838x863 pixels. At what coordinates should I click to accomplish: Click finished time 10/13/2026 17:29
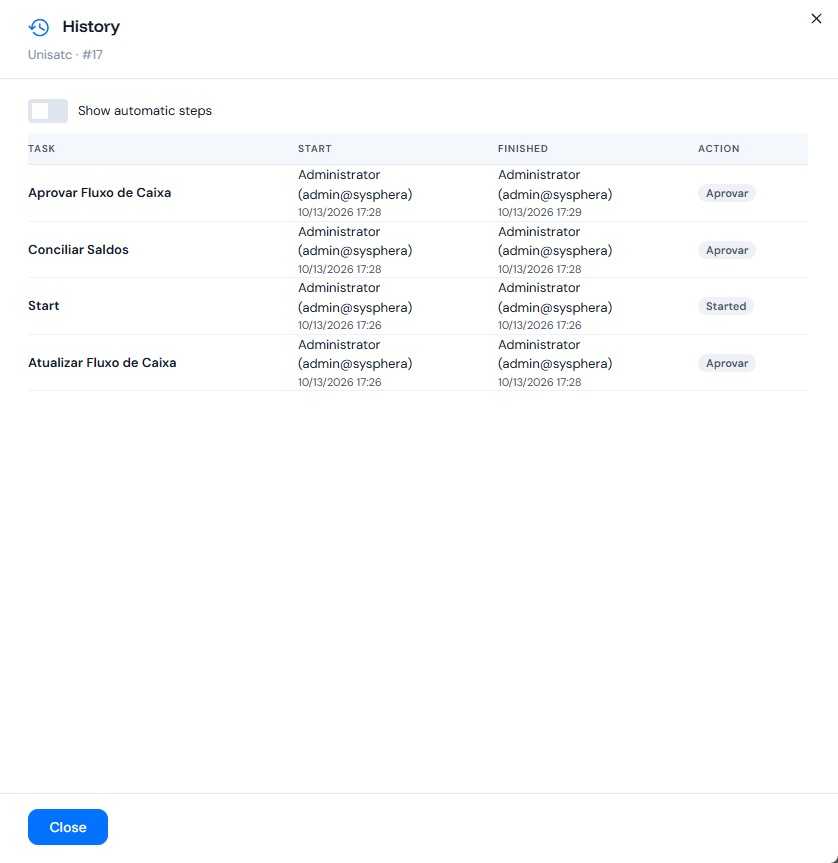click(540, 212)
